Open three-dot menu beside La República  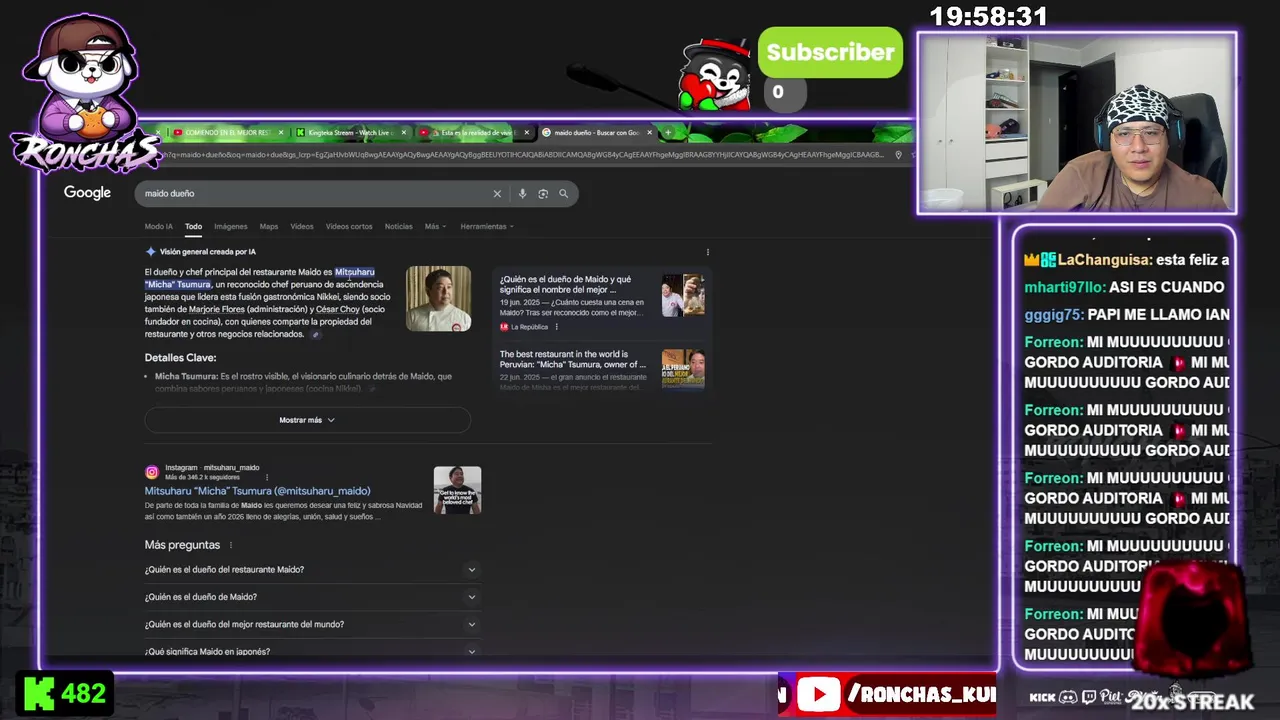pos(556,327)
